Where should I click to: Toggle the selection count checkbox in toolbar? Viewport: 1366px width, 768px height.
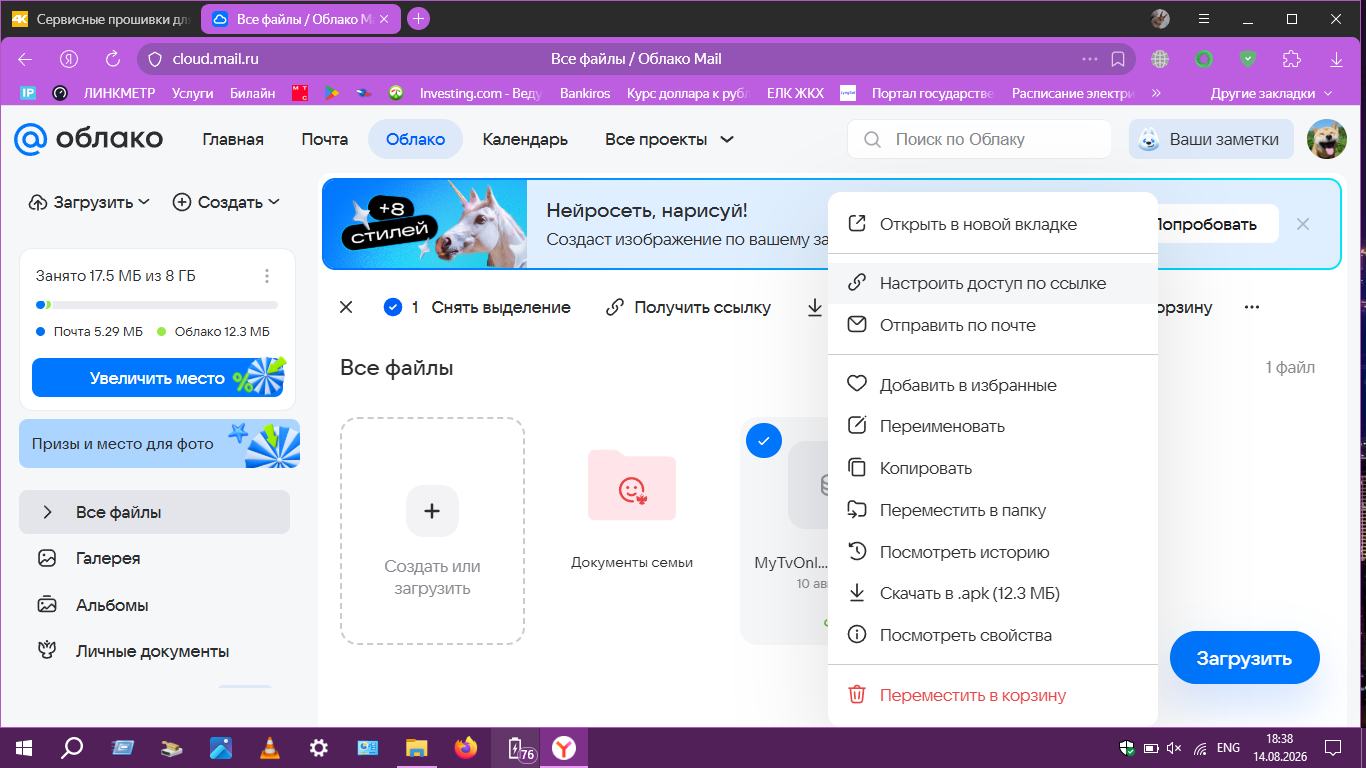click(x=393, y=308)
